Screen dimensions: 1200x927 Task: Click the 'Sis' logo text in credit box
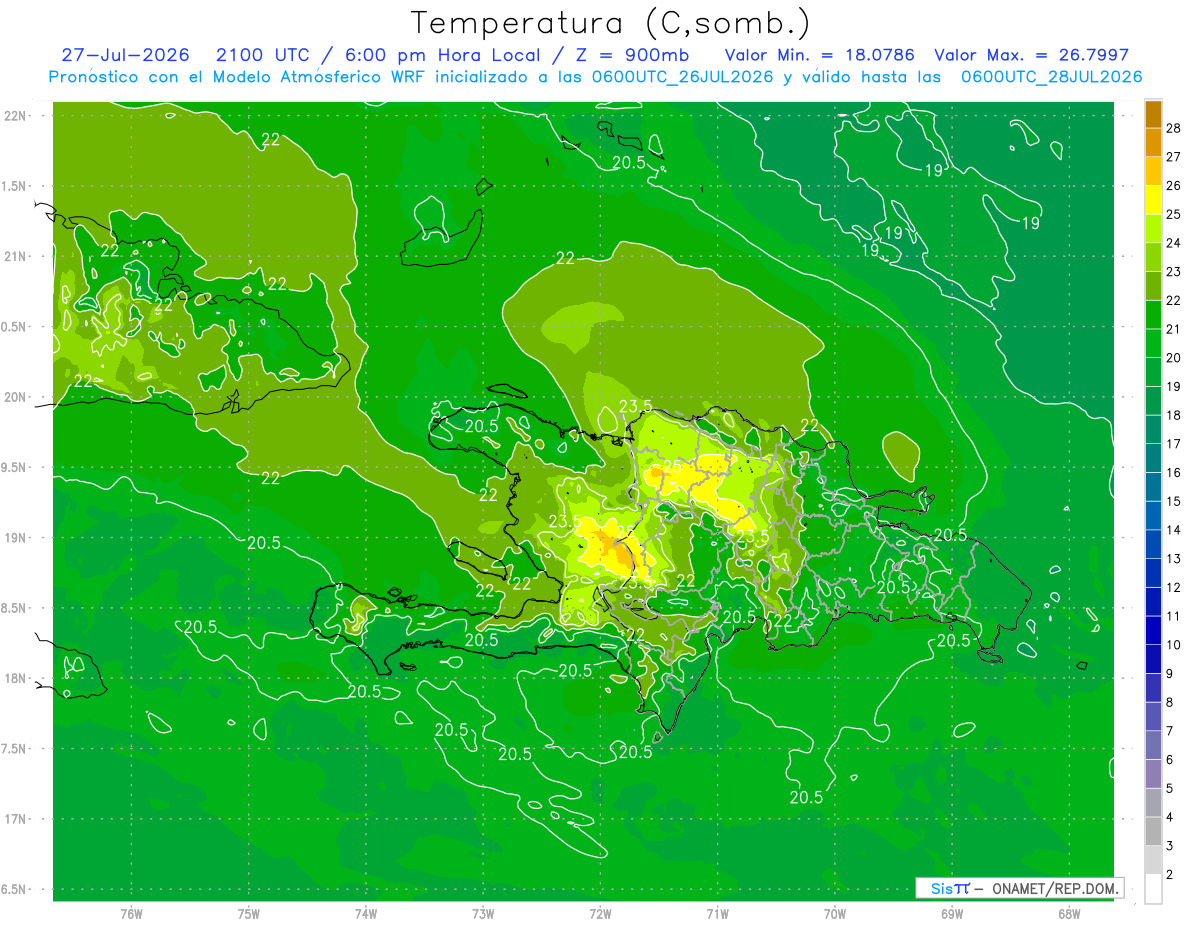pos(941,888)
